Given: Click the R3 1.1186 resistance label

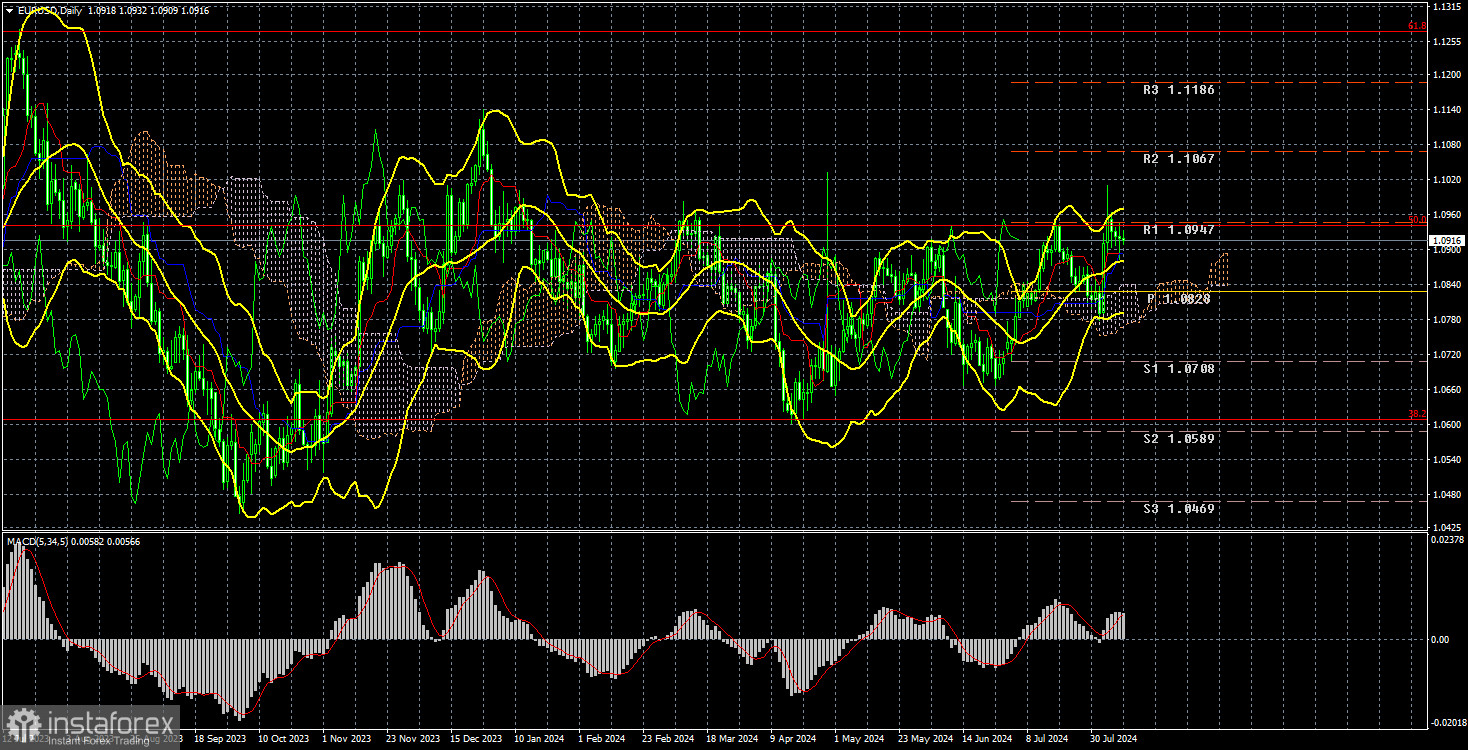Looking at the screenshot, I should 1179,90.
